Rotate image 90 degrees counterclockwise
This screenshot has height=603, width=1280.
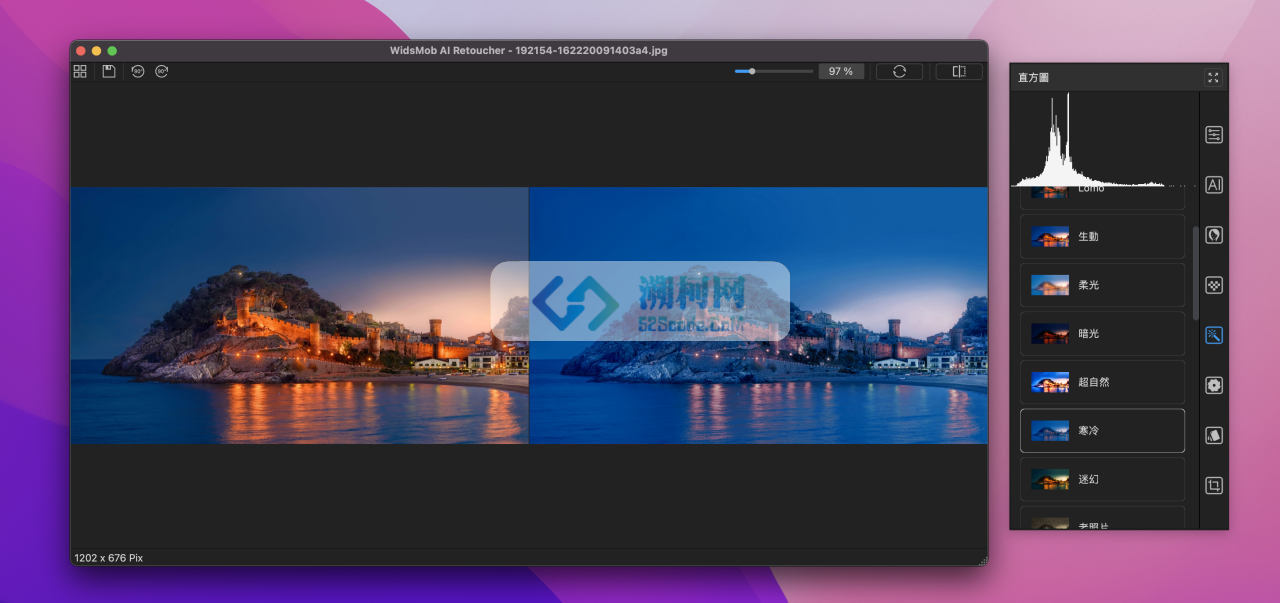coord(138,71)
